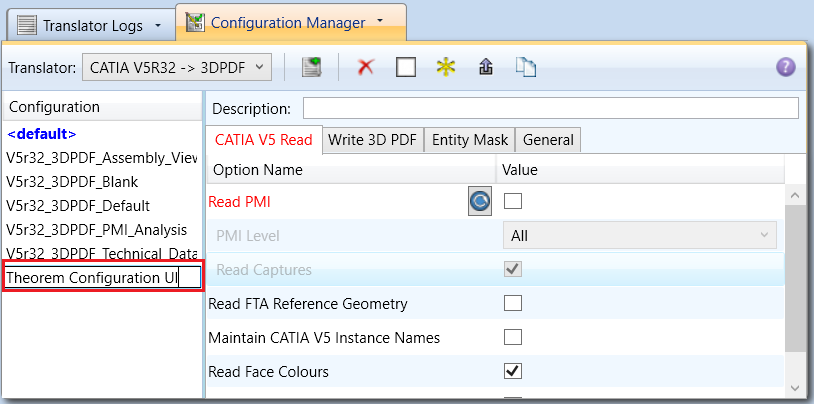Open help with the purple question mark
814x404 pixels.
[785, 67]
